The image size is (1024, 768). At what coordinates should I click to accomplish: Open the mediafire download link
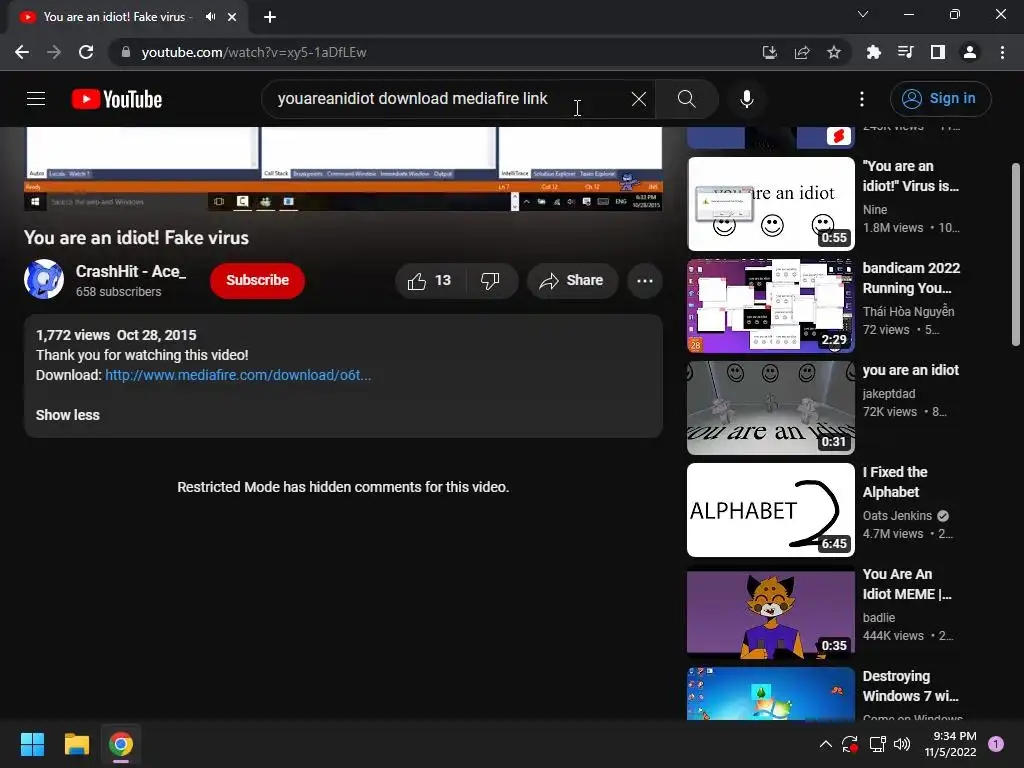[x=238, y=376]
